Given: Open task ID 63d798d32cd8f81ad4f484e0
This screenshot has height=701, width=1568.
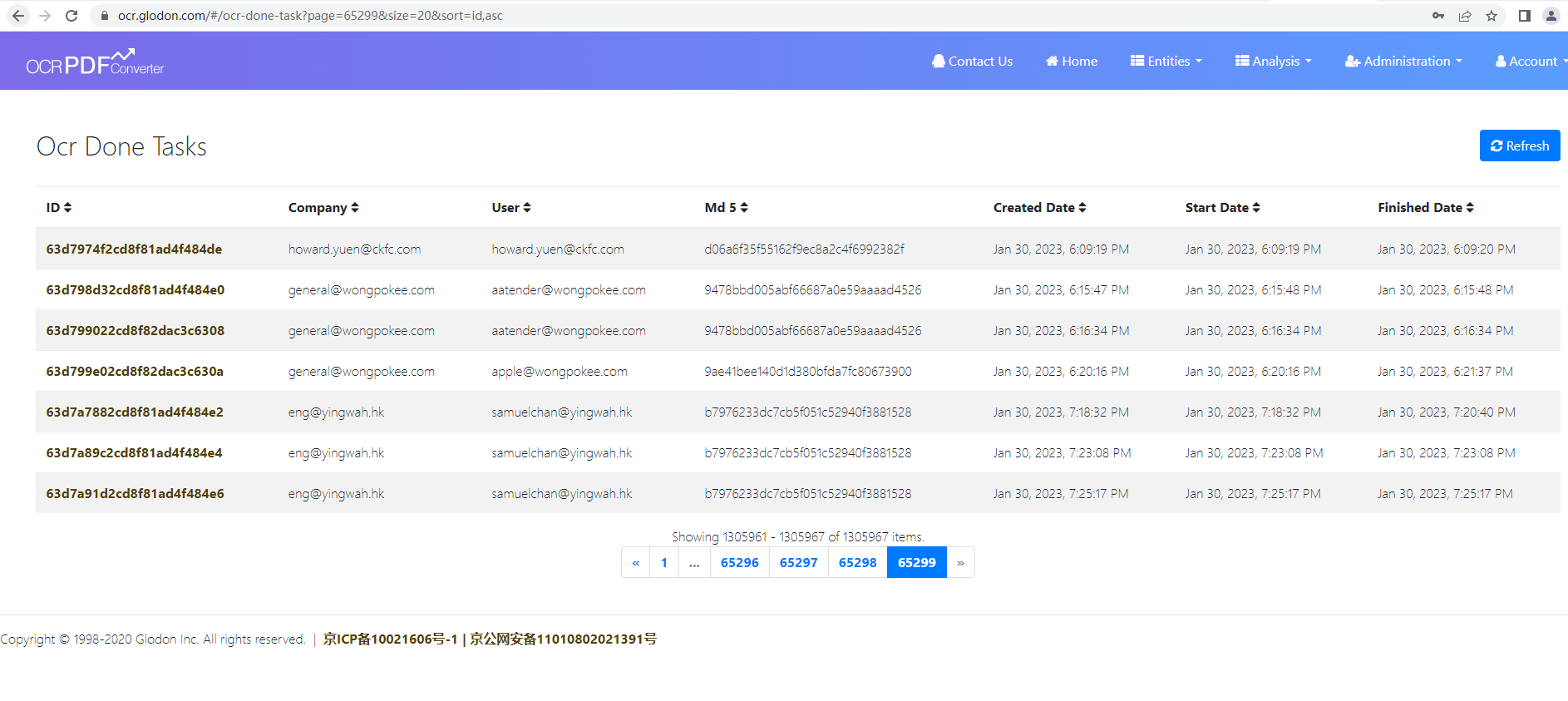Looking at the screenshot, I should (x=135, y=289).
